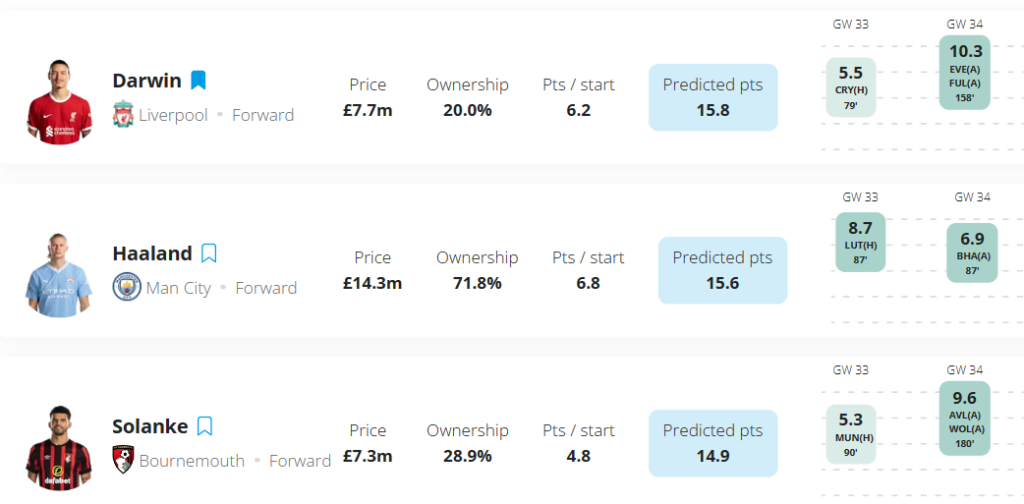The height and width of the screenshot is (504, 1024).
Task: Click Solanke's GW 34 9.6 fixture tile
Action: [x=964, y=418]
